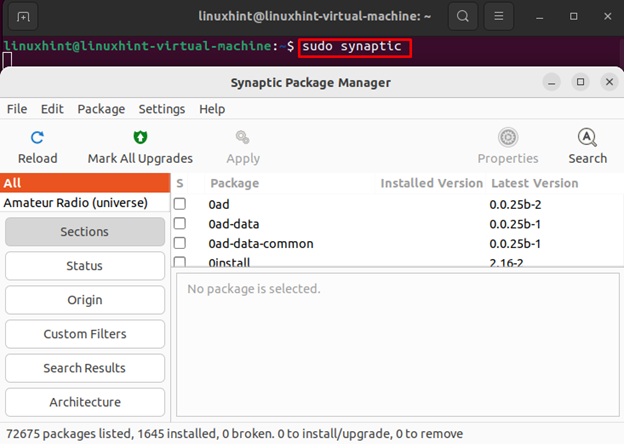The width and height of the screenshot is (624, 444).
Task: Click the Reload toolbar icon
Action: point(37,138)
